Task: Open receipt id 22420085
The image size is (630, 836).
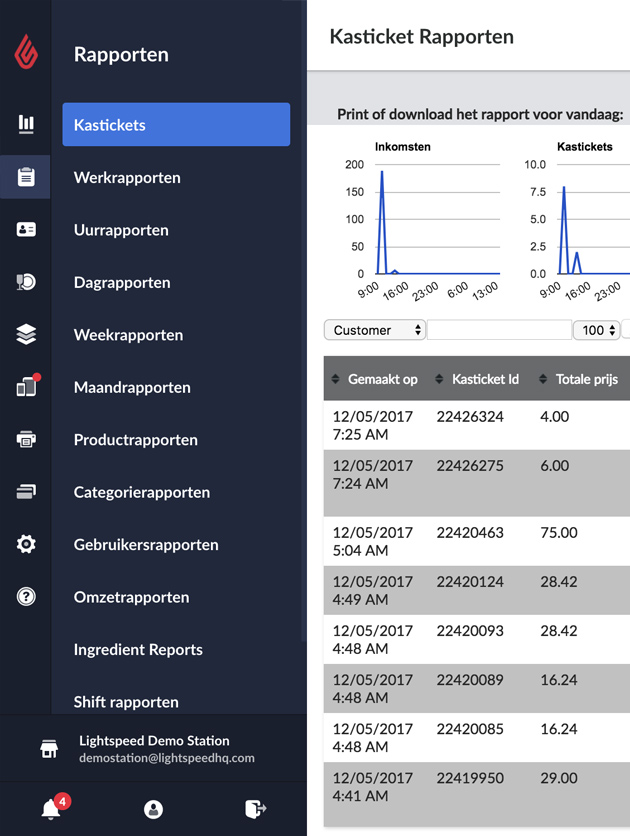Action: pyautogui.click(x=470, y=729)
